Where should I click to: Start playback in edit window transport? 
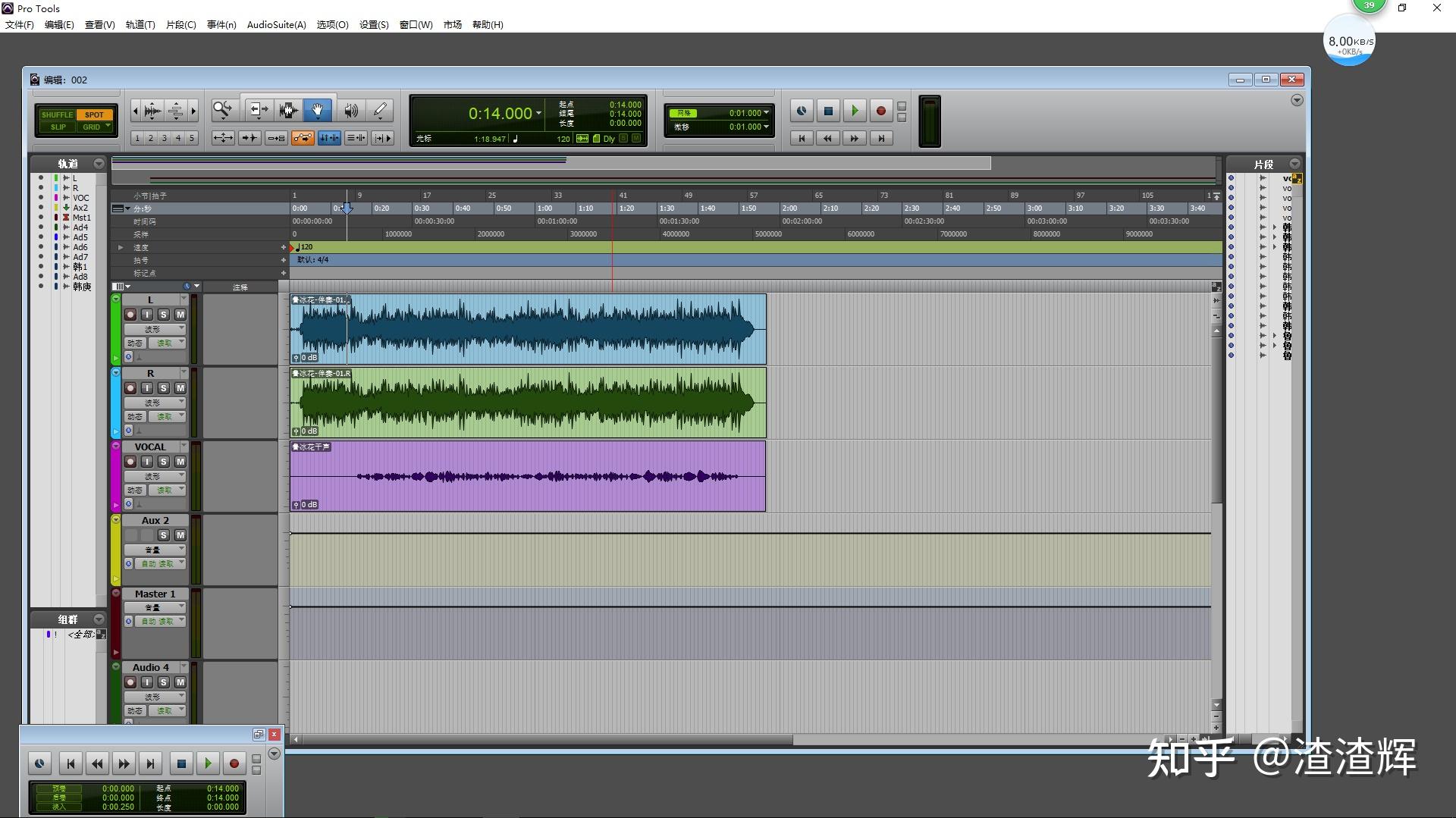point(855,111)
